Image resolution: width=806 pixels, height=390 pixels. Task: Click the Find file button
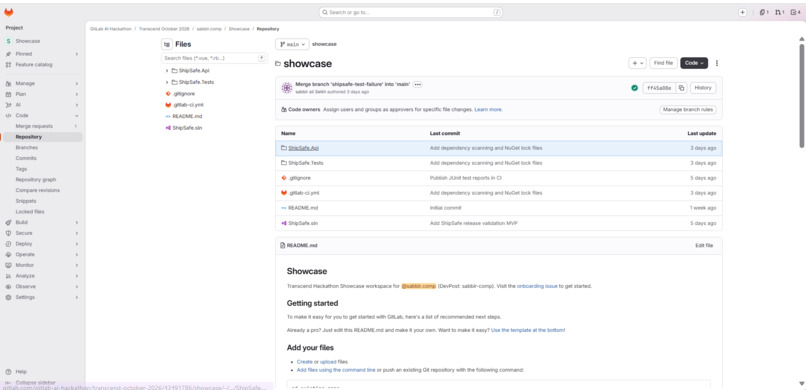click(663, 63)
